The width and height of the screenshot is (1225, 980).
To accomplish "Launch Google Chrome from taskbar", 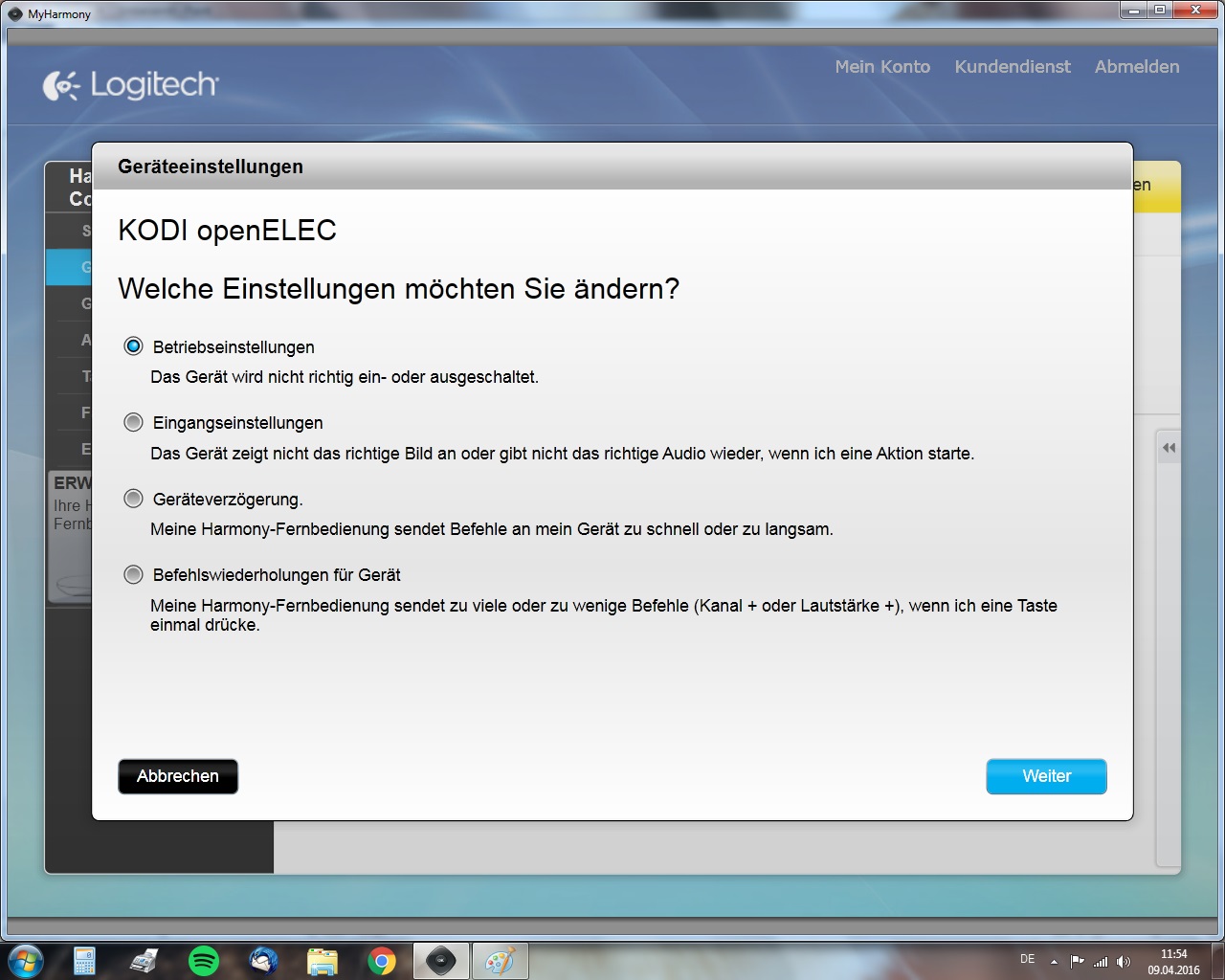I will pos(382,960).
